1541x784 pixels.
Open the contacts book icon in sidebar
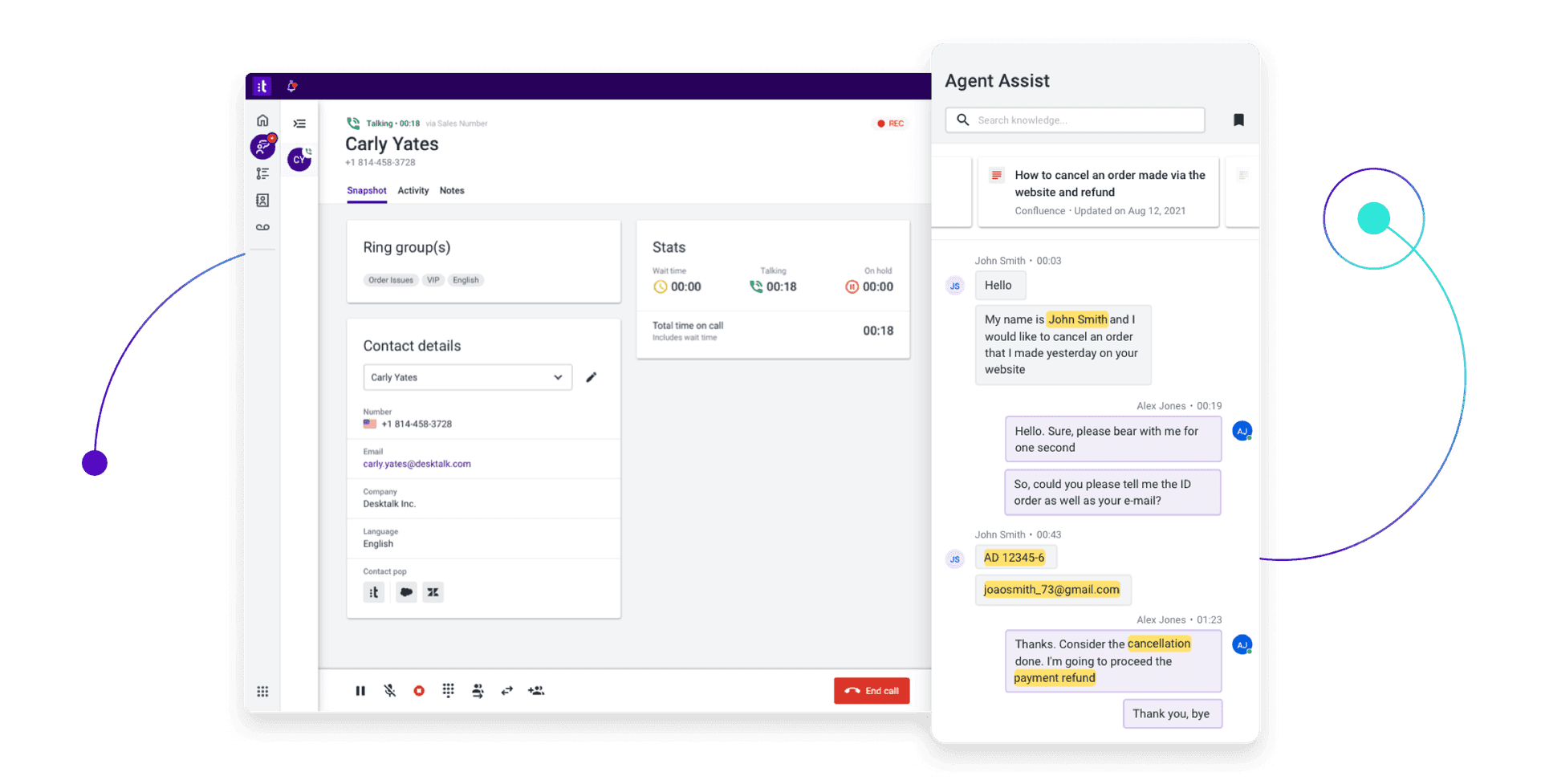262,201
